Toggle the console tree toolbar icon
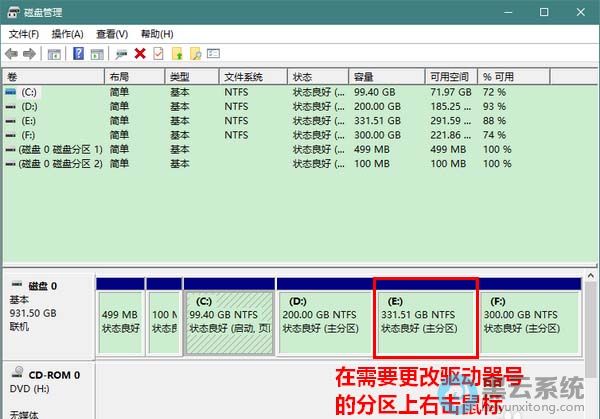The width and height of the screenshot is (600, 419). pos(55,54)
